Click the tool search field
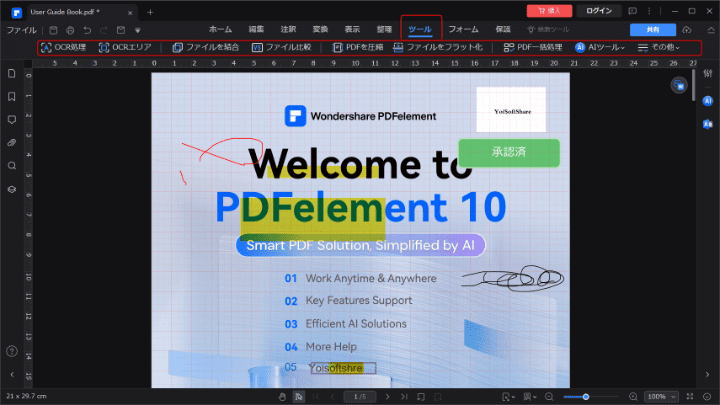Screen dimensions: 720x405 tap(549, 29)
